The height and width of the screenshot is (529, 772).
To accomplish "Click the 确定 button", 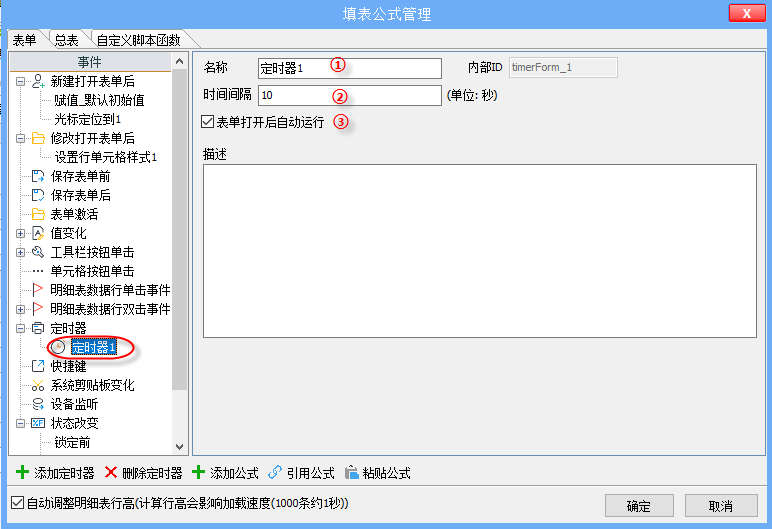I will pos(639,506).
